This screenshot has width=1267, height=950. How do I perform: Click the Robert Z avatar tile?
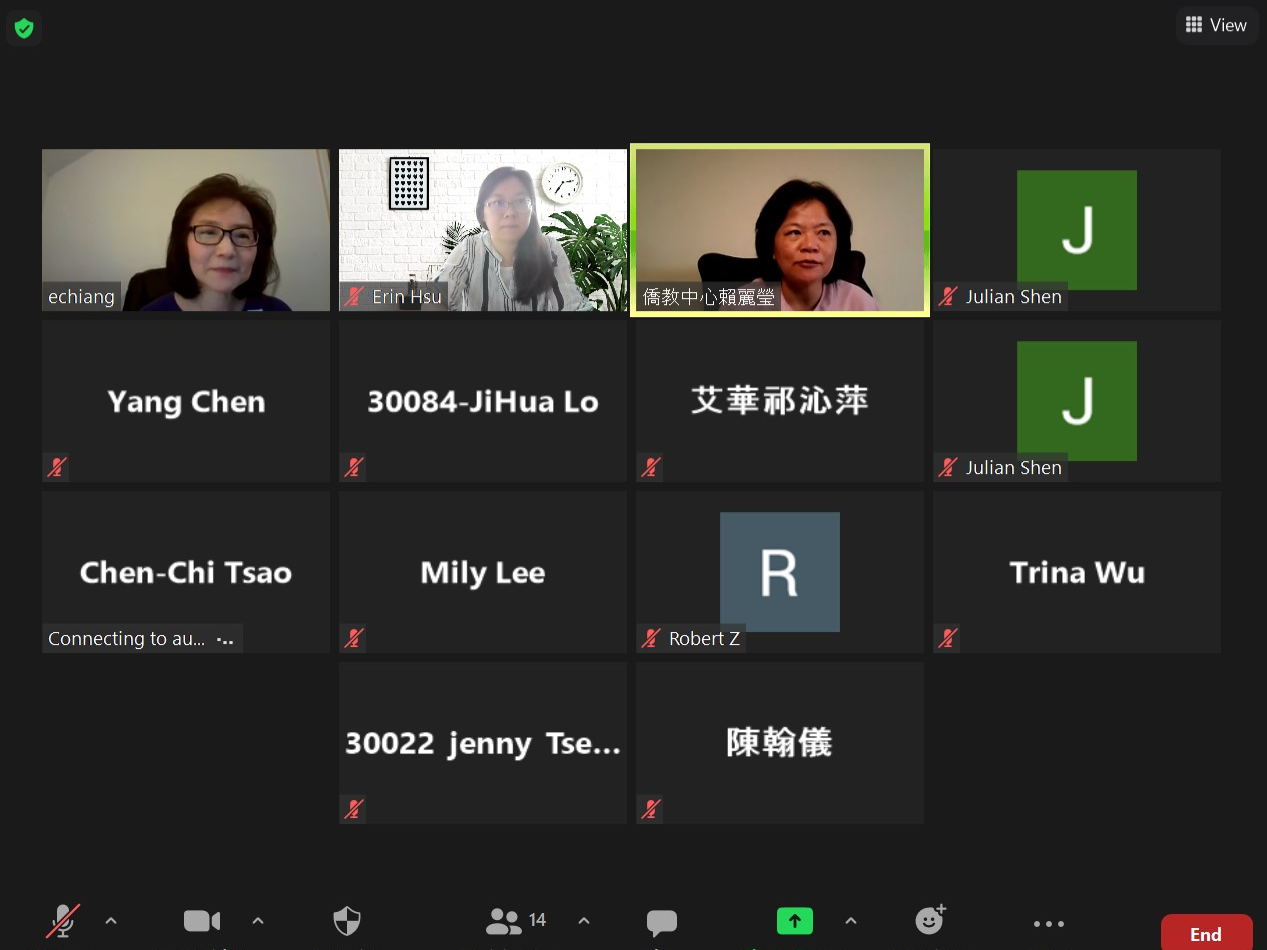[780, 572]
